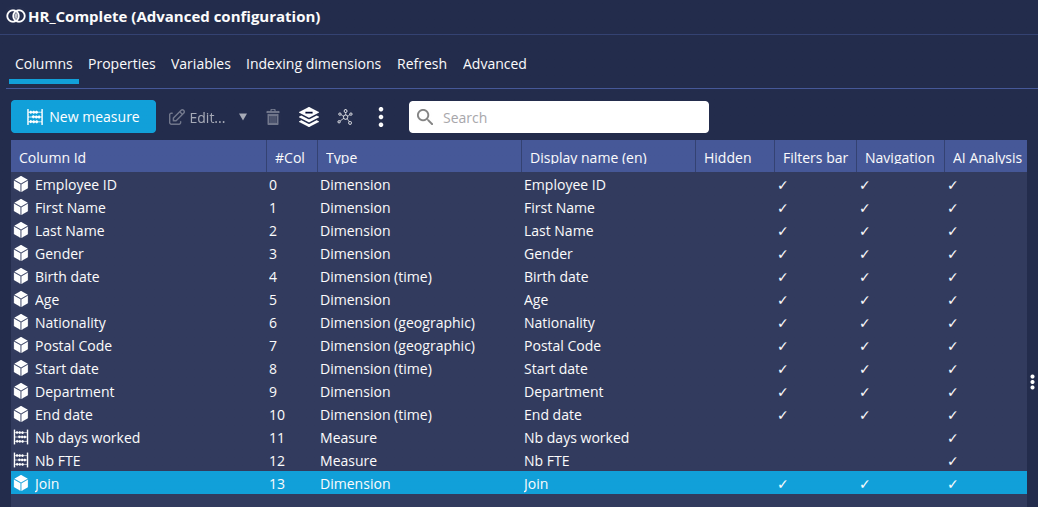Click the cube icon beside Employee ID
The height and width of the screenshot is (507, 1038).
point(21,185)
